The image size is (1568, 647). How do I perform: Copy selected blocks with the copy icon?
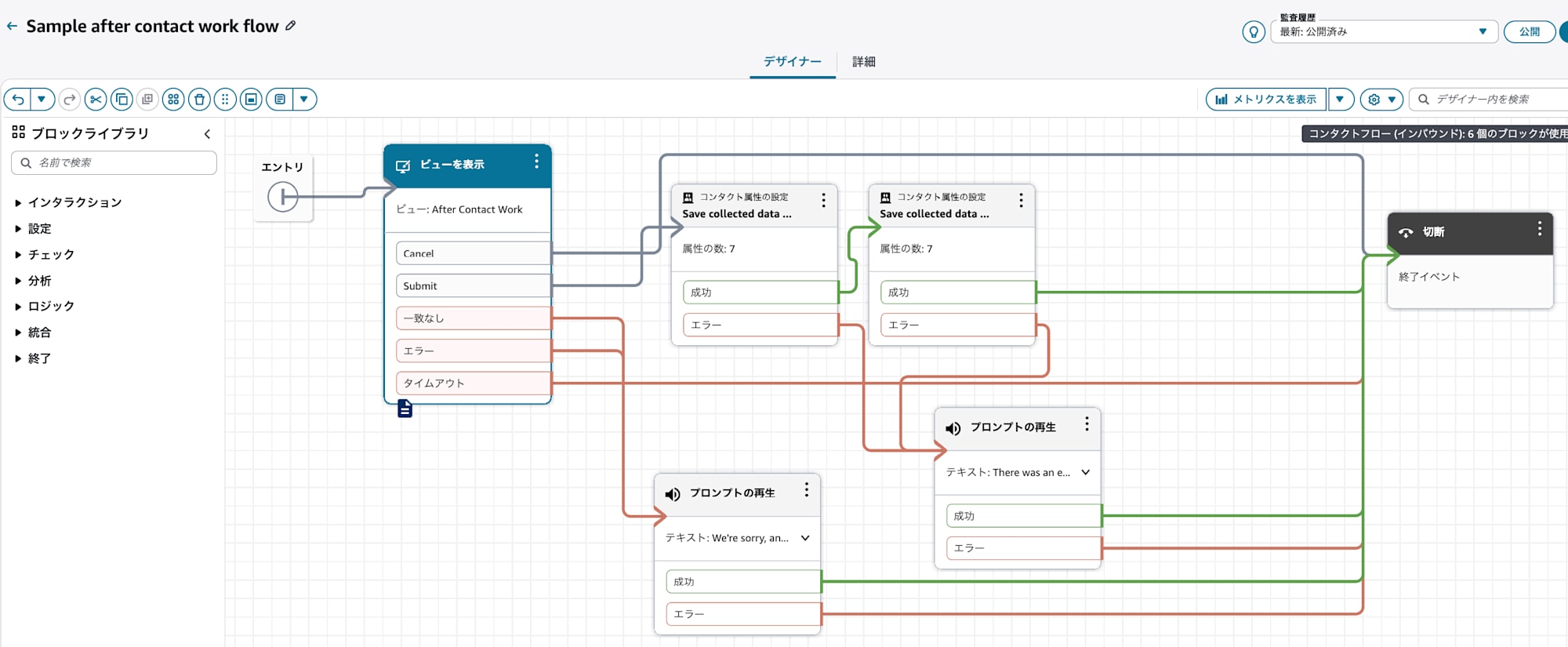[x=122, y=99]
